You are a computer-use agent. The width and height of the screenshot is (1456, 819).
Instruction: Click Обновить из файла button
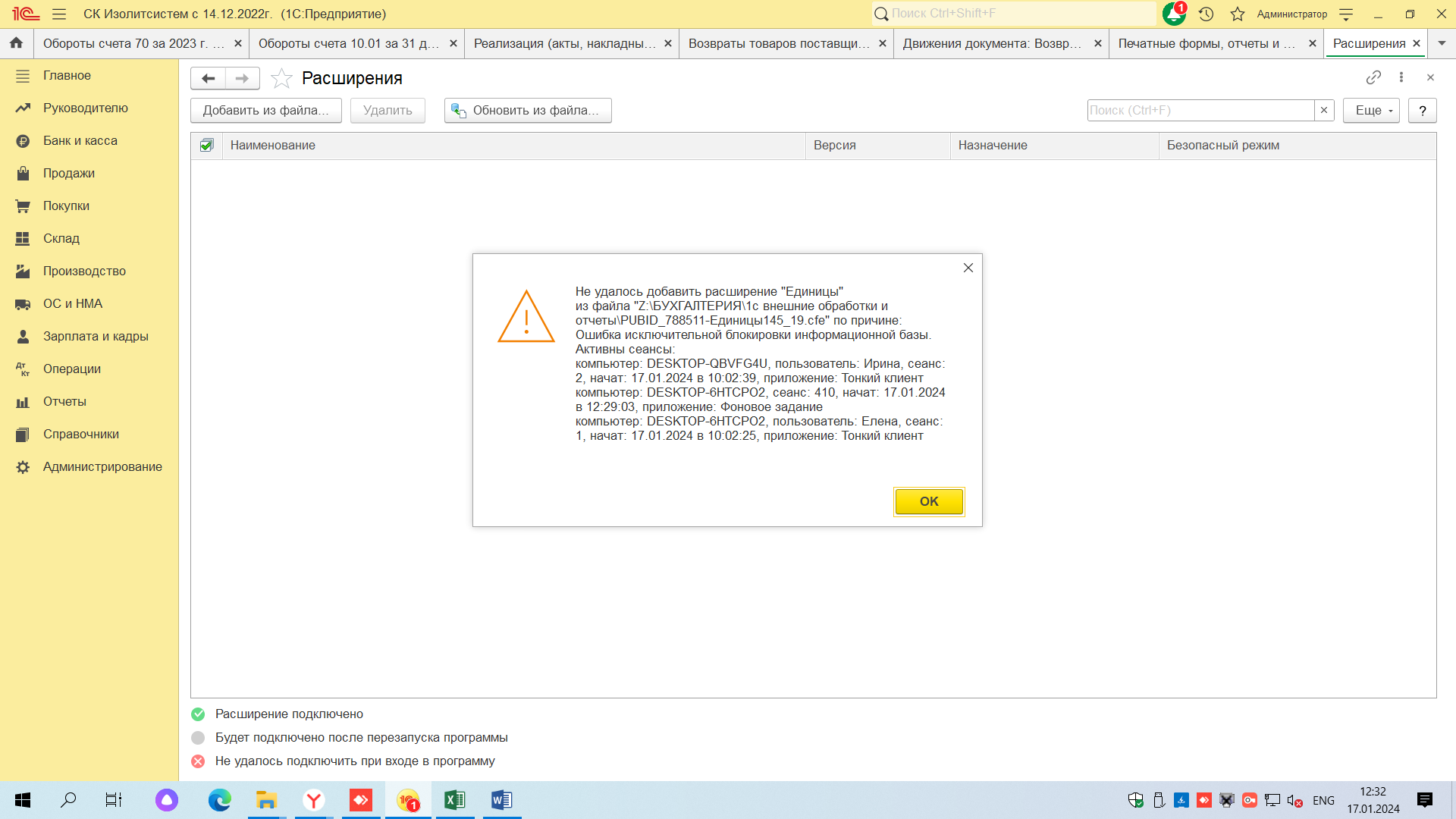[x=528, y=110]
